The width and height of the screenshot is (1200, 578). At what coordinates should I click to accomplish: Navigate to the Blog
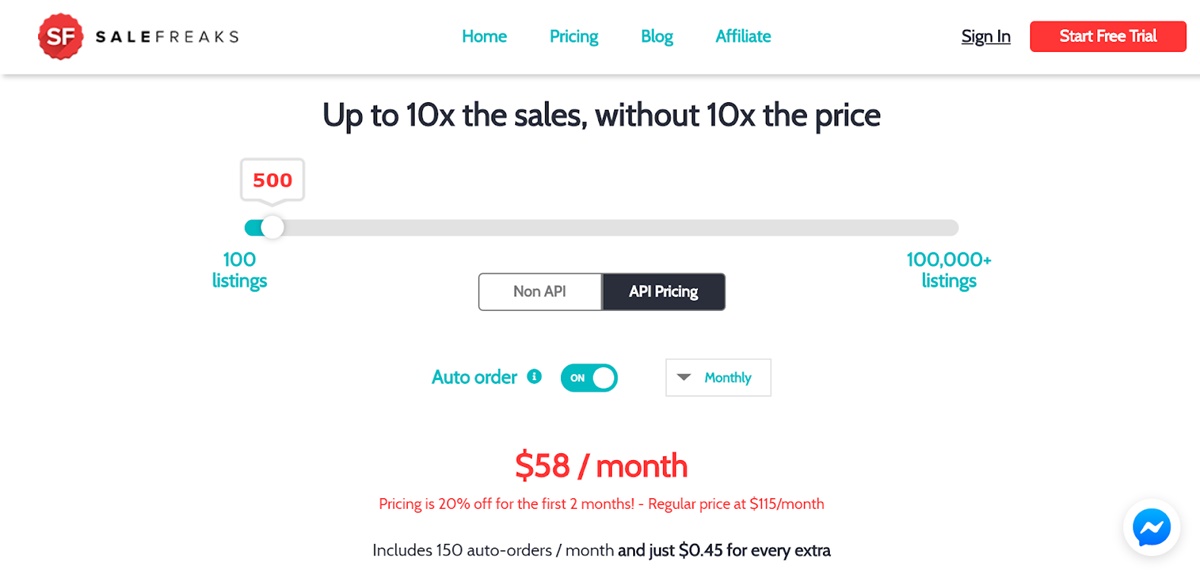click(657, 37)
